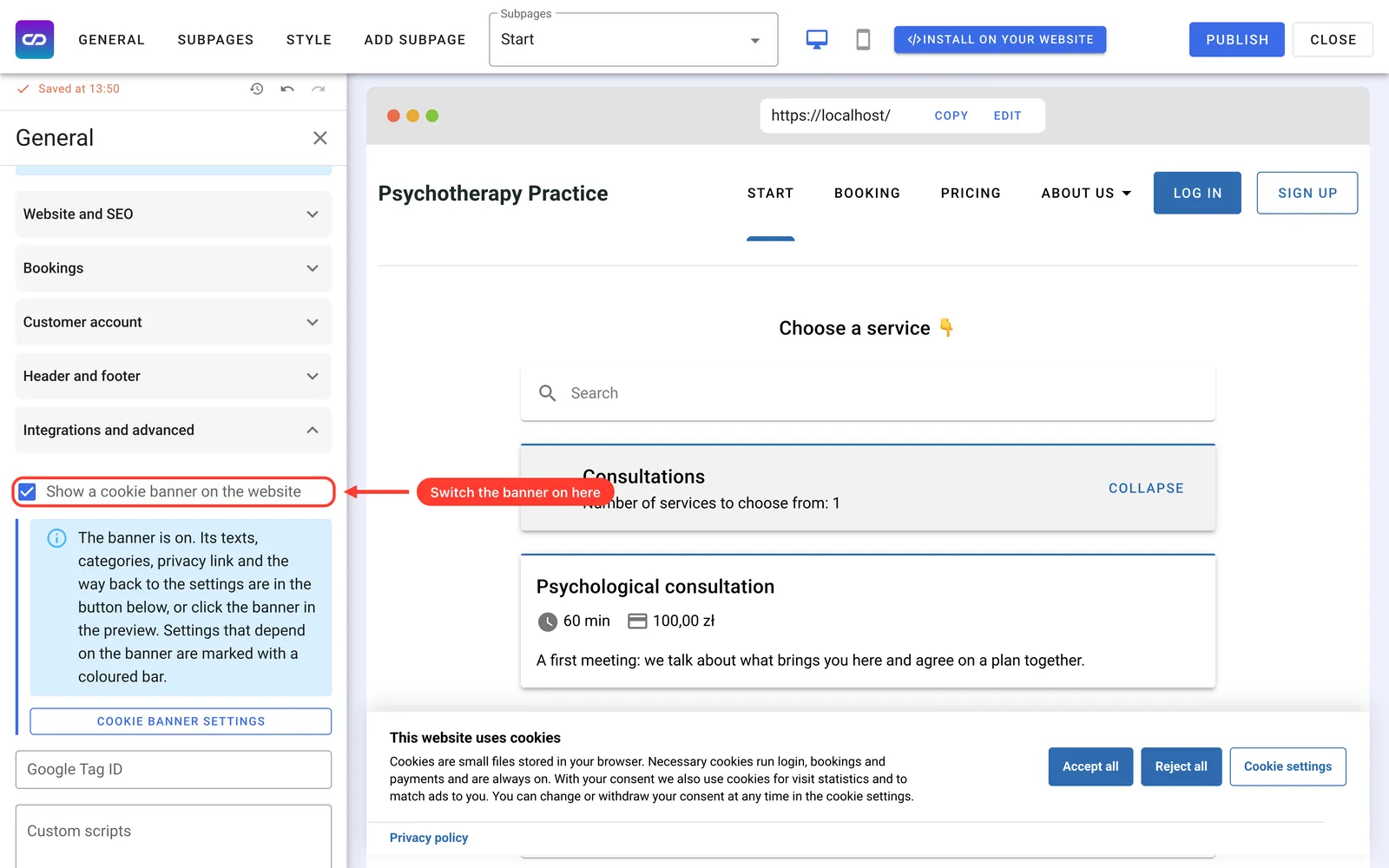This screenshot has width=1389, height=868.
Task: Open Cookie settings in banner
Action: pyautogui.click(x=1287, y=766)
